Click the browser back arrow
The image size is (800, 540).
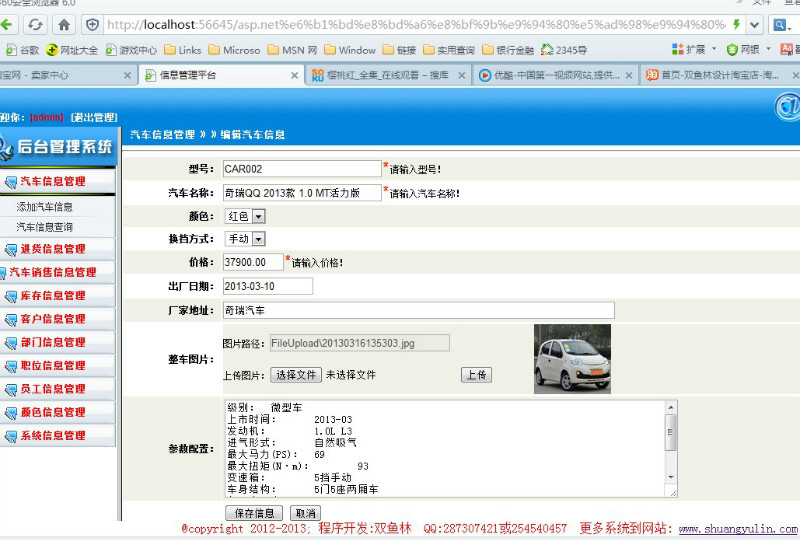pos(6,24)
